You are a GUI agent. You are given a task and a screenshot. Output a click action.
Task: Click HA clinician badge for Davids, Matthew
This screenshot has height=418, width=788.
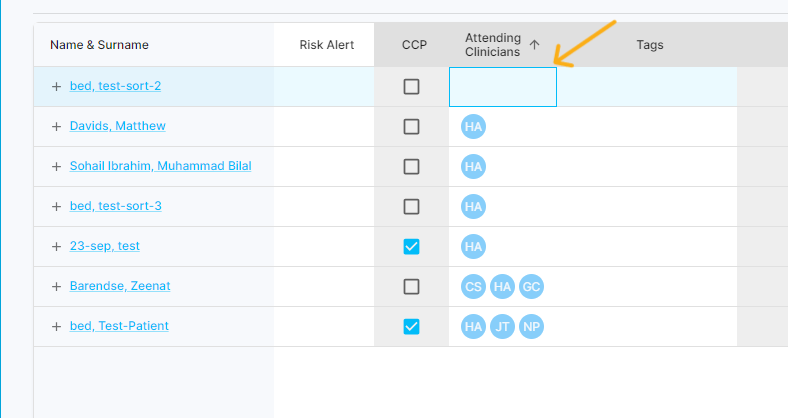click(474, 127)
